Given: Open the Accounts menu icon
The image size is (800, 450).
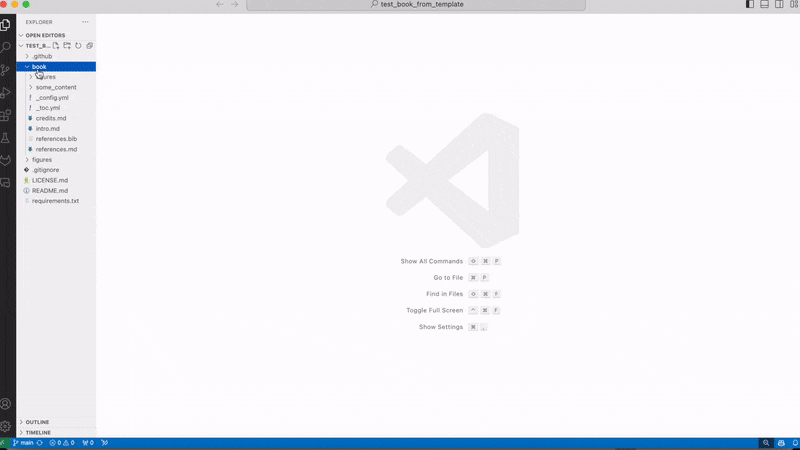Looking at the screenshot, I should 6,404.
